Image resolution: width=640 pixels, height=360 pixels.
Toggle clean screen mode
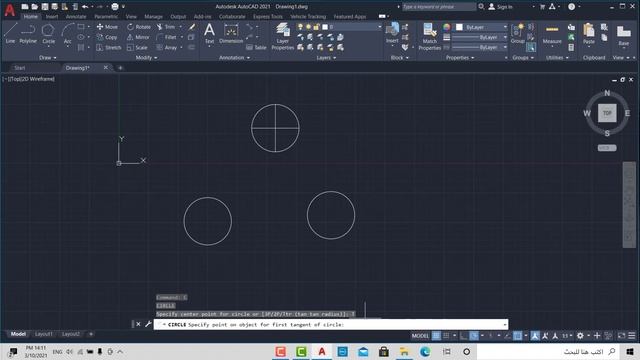pyautogui.click(x=621, y=336)
